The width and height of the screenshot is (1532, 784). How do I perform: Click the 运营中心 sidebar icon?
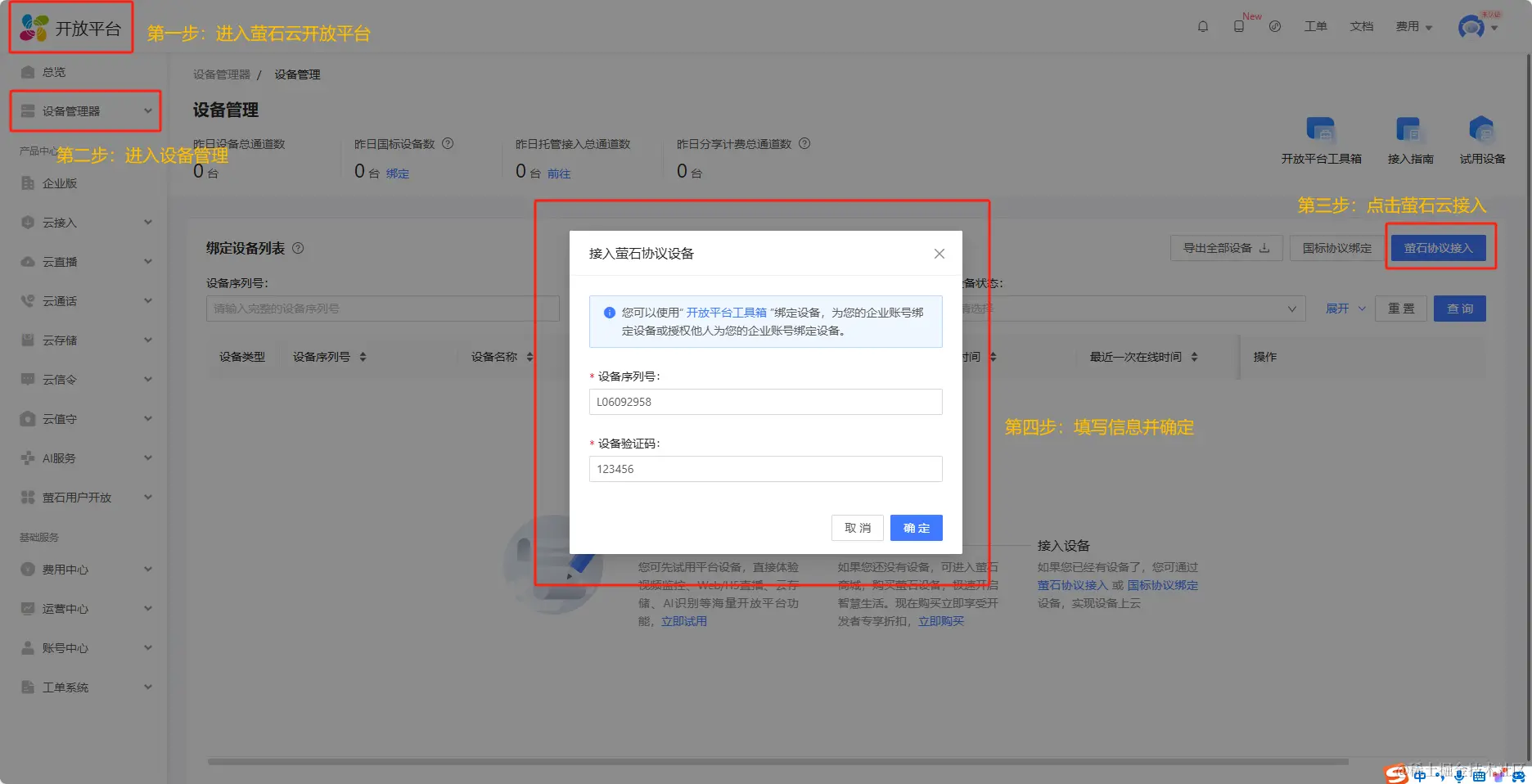pos(28,609)
